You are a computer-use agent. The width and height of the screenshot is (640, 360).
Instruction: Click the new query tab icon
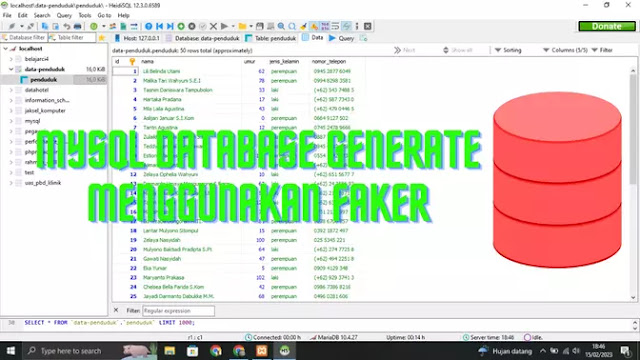[x=363, y=38]
